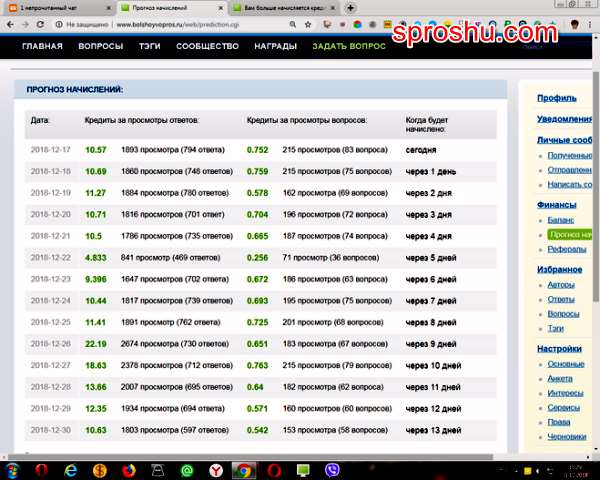Click the Google Chrome taskbar icon
The height and width of the screenshot is (480, 600).
(243, 468)
